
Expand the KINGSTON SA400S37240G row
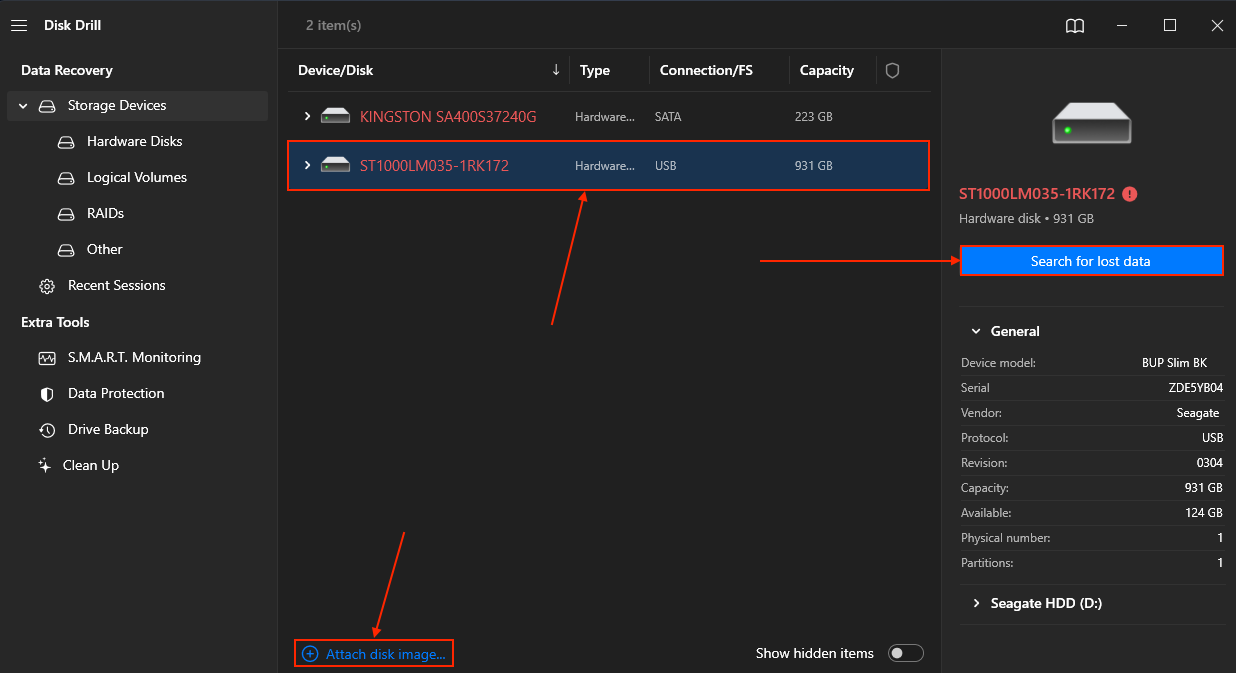tap(308, 117)
